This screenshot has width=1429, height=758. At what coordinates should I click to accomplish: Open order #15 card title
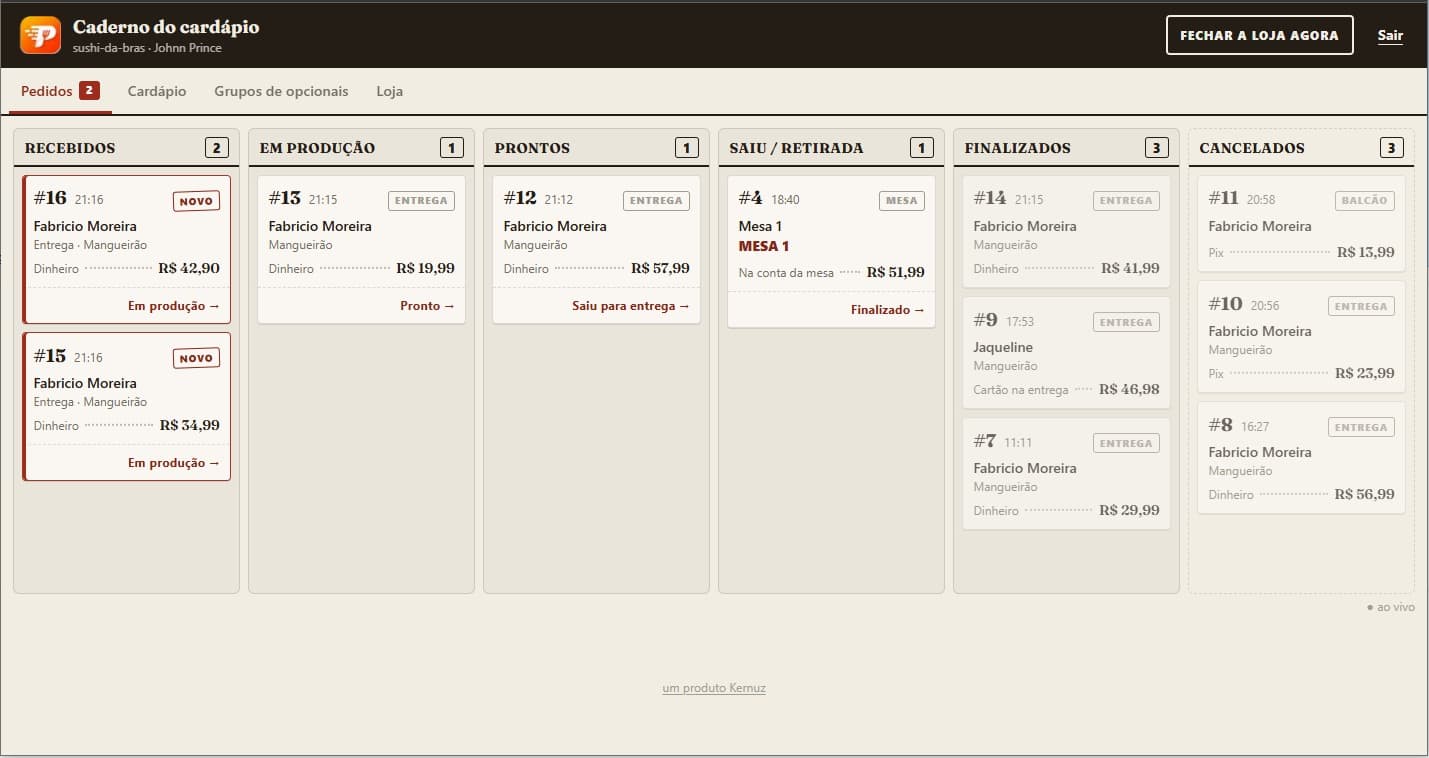[x=50, y=355]
